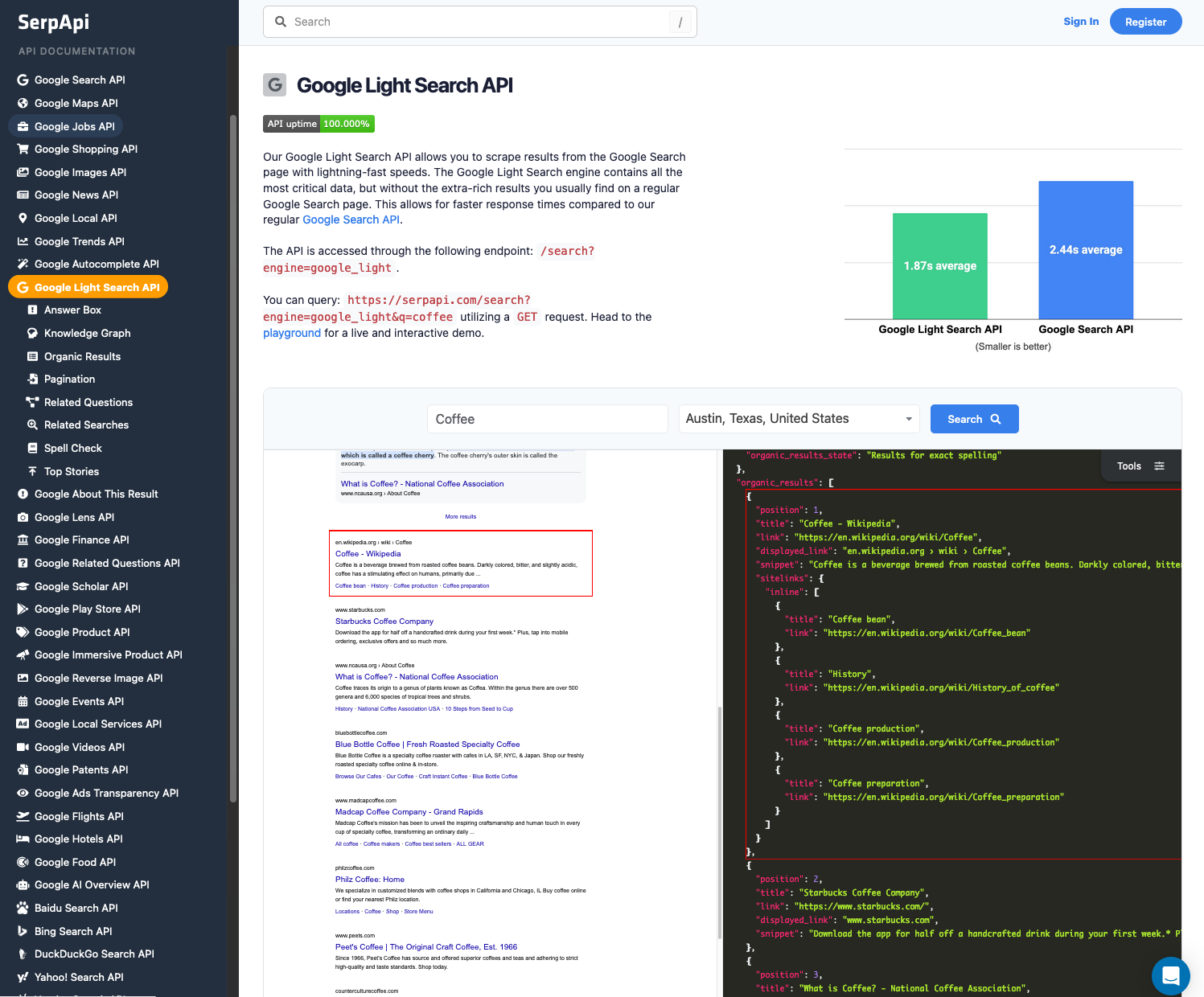Click the Google Finance API bank icon
The width and height of the screenshot is (1204, 997).
pos(23,540)
